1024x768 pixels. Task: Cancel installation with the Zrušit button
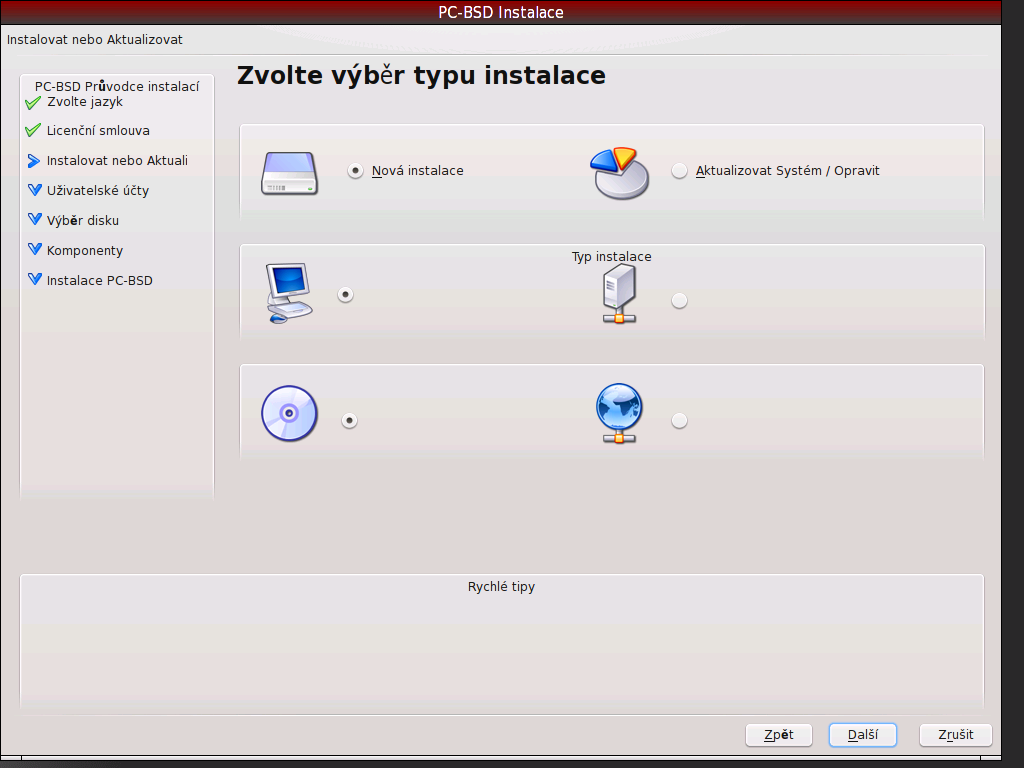click(955, 735)
